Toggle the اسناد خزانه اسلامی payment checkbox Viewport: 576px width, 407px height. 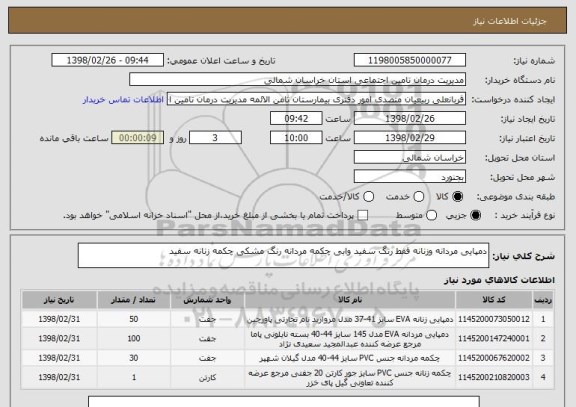(x=363, y=216)
